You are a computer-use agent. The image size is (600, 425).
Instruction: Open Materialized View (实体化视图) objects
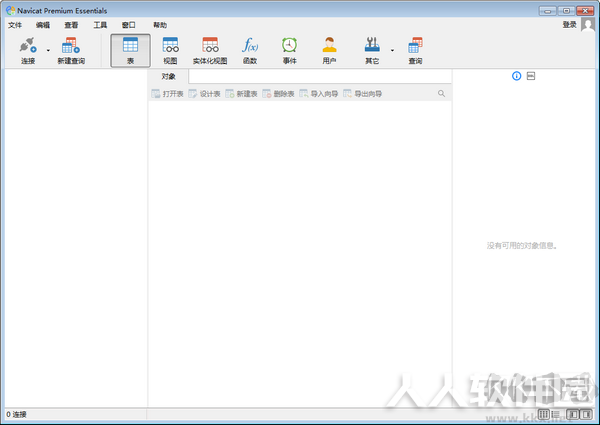[210, 50]
